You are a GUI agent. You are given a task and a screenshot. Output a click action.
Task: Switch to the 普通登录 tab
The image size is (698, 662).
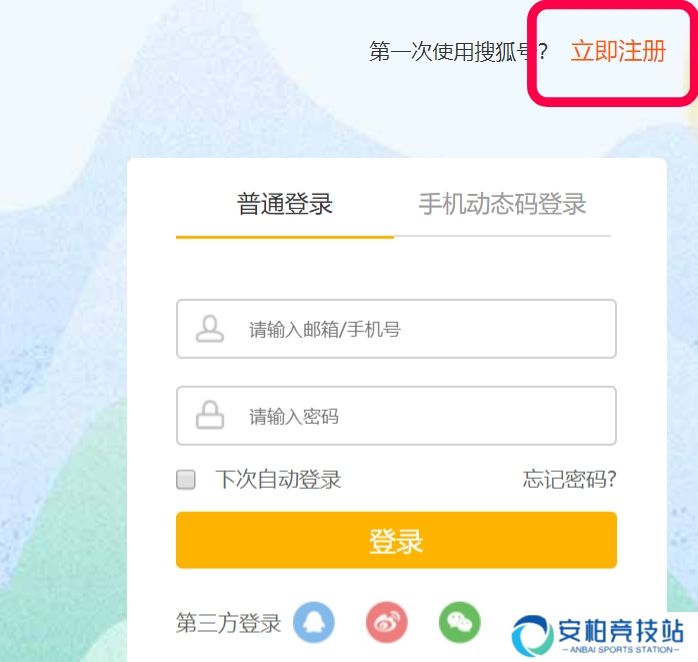[x=285, y=204]
